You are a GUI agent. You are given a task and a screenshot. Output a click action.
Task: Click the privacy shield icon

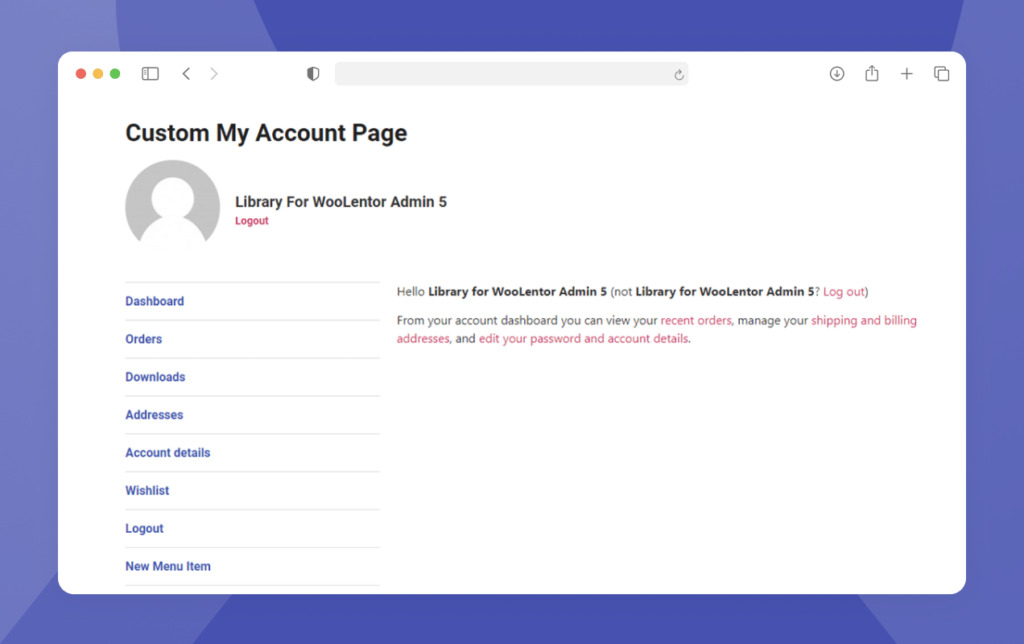coord(313,74)
